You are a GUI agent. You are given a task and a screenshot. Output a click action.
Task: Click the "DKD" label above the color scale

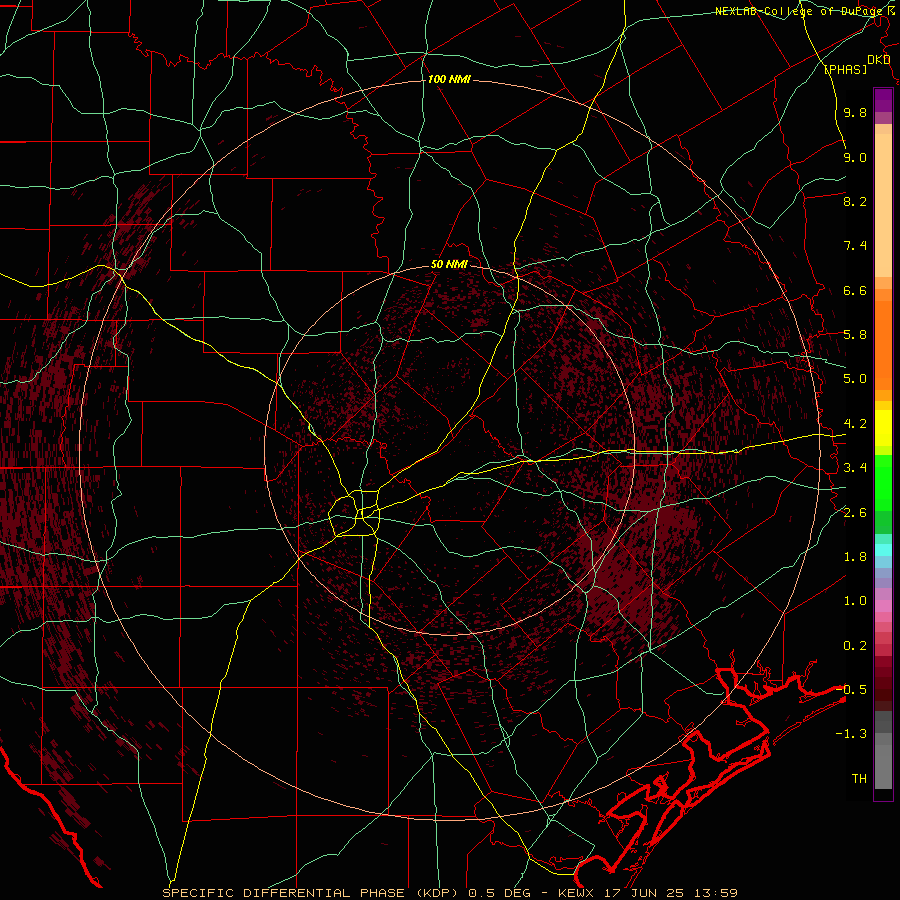tap(878, 60)
